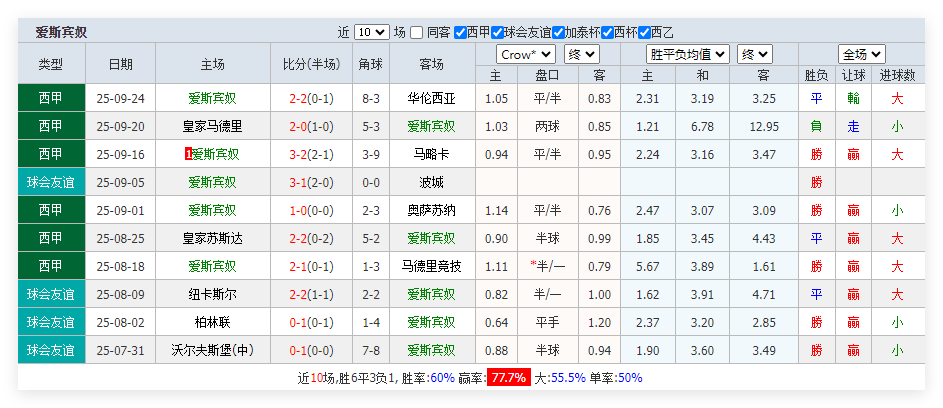Expand the Crow* bookmaker dropdown

[x=526, y=54]
